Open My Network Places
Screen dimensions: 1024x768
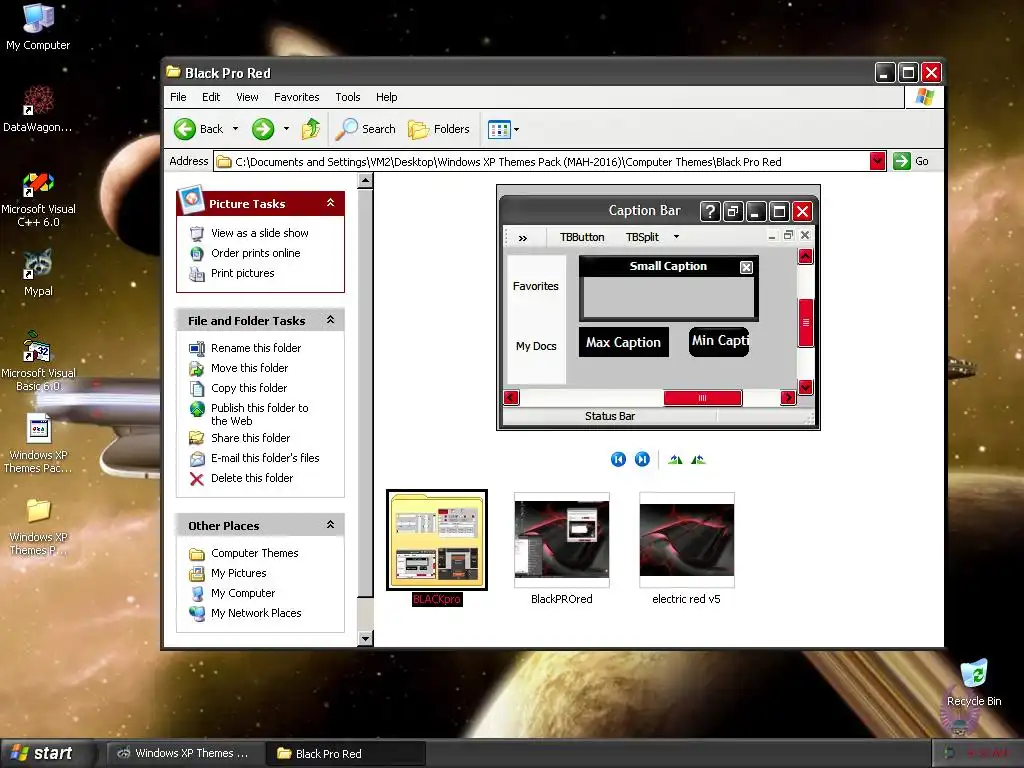tap(255, 613)
